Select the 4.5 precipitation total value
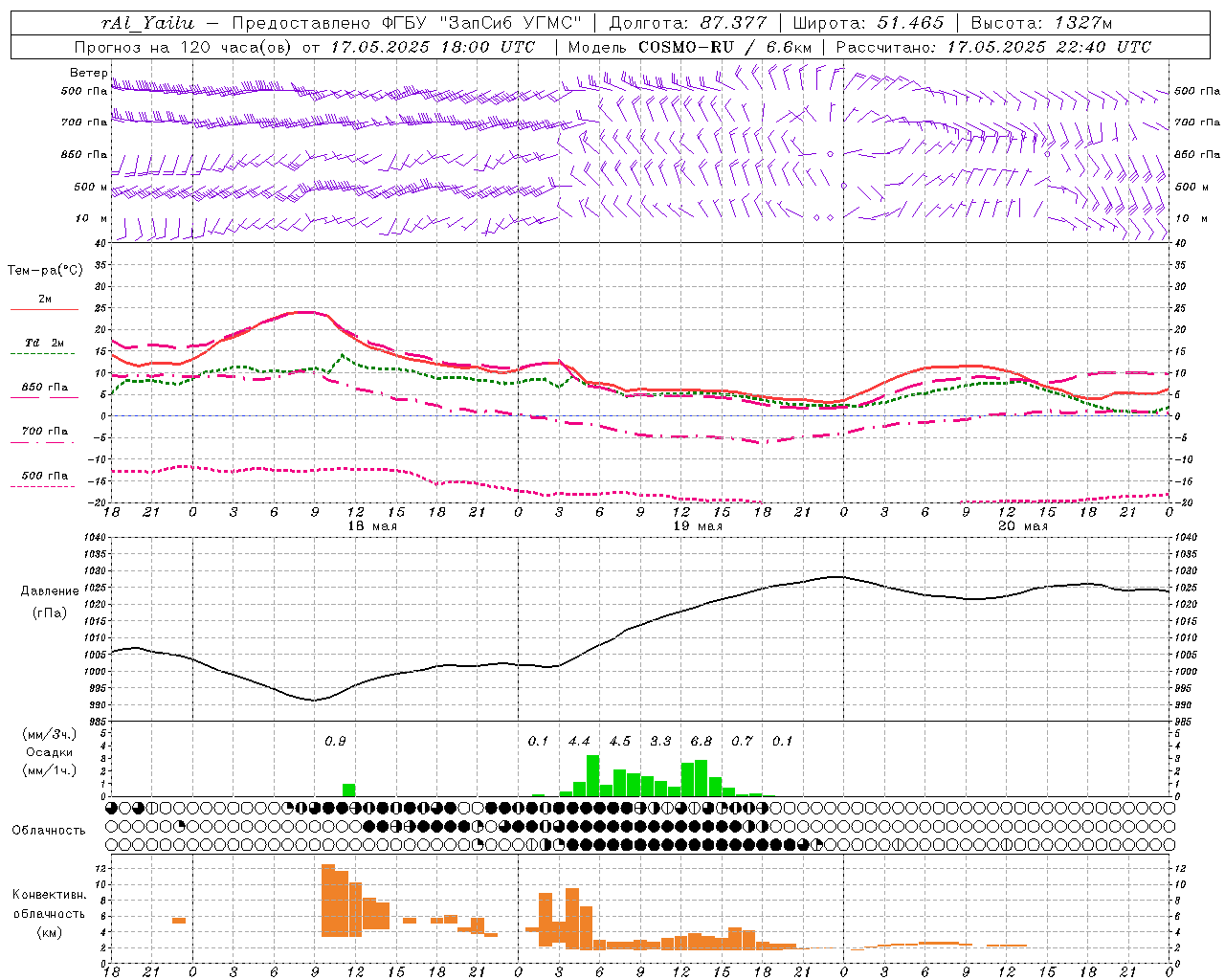 click(x=620, y=741)
